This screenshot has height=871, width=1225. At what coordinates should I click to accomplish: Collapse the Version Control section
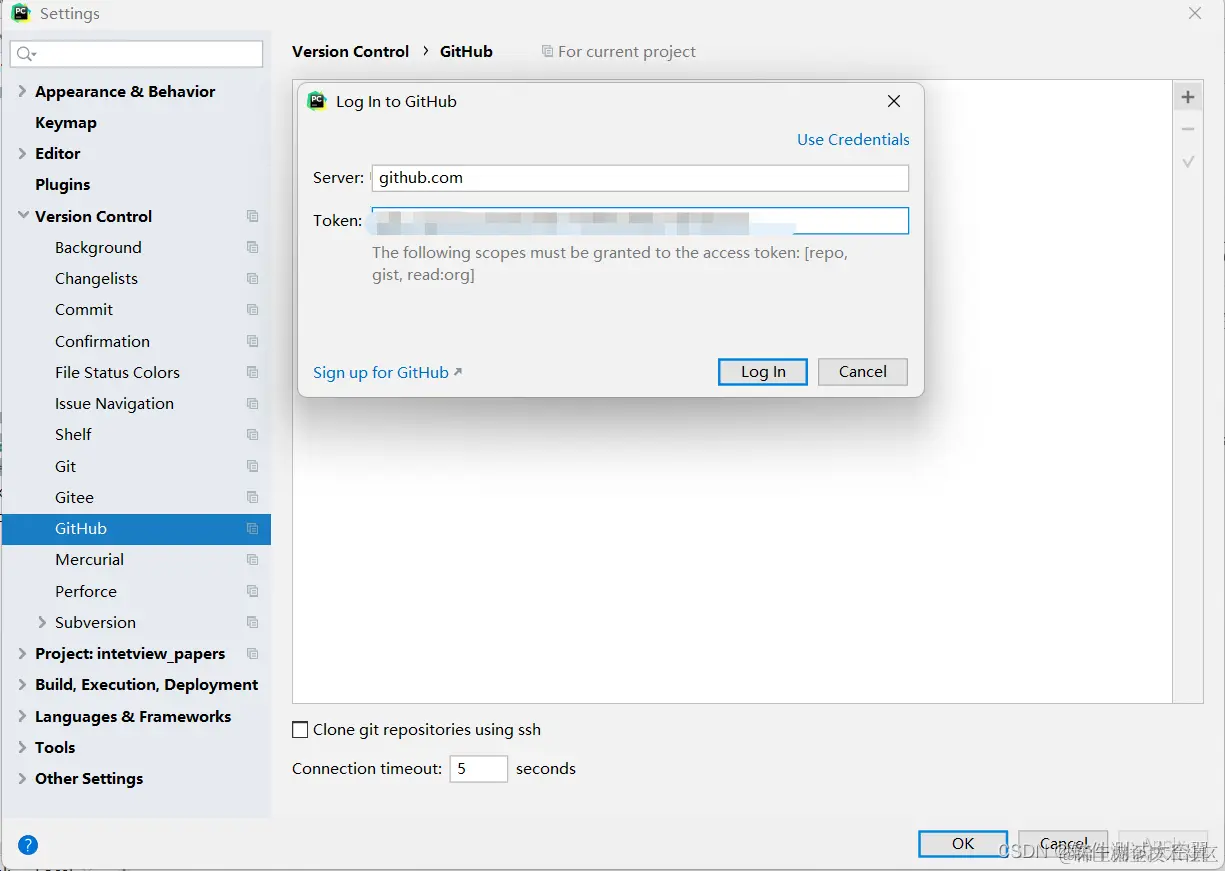coord(22,216)
